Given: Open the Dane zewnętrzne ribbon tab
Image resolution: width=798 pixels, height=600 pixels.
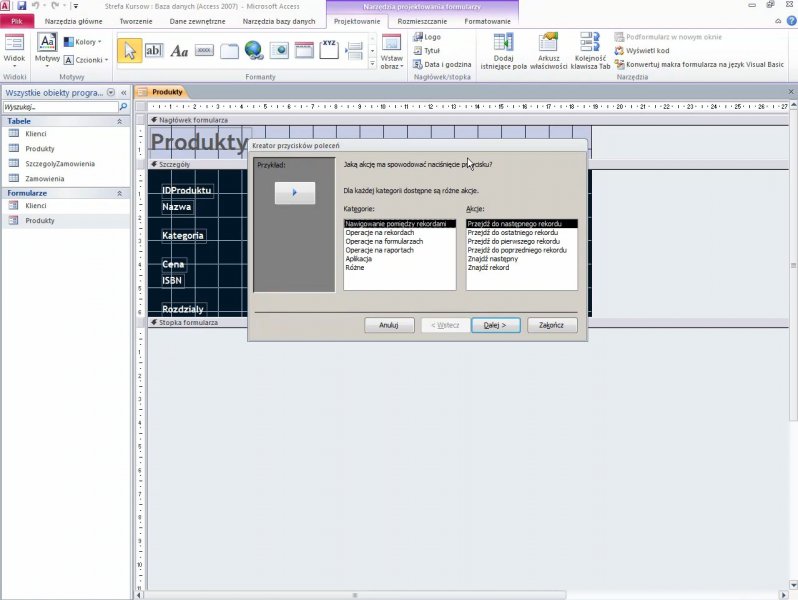Looking at the screenshot, I should pyautogui.click(x=196, y=21).
